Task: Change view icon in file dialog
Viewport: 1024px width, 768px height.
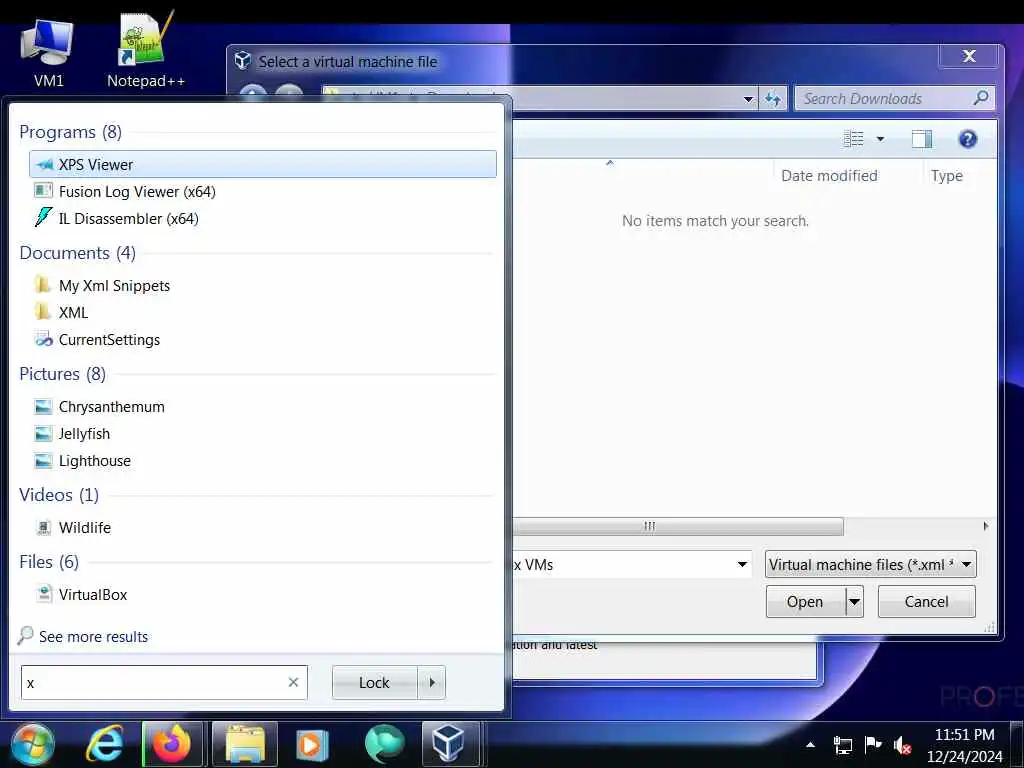Action: coord(854,138)
